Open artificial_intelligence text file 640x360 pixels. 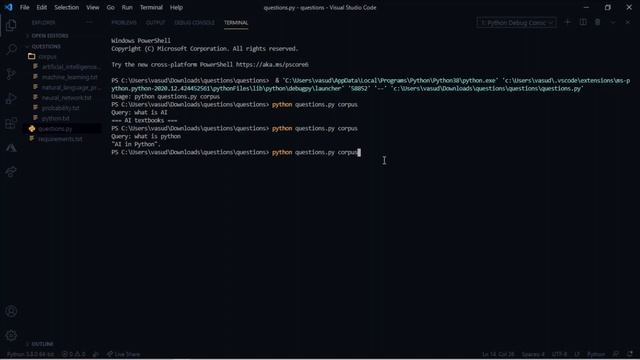[x=71, y=67]
